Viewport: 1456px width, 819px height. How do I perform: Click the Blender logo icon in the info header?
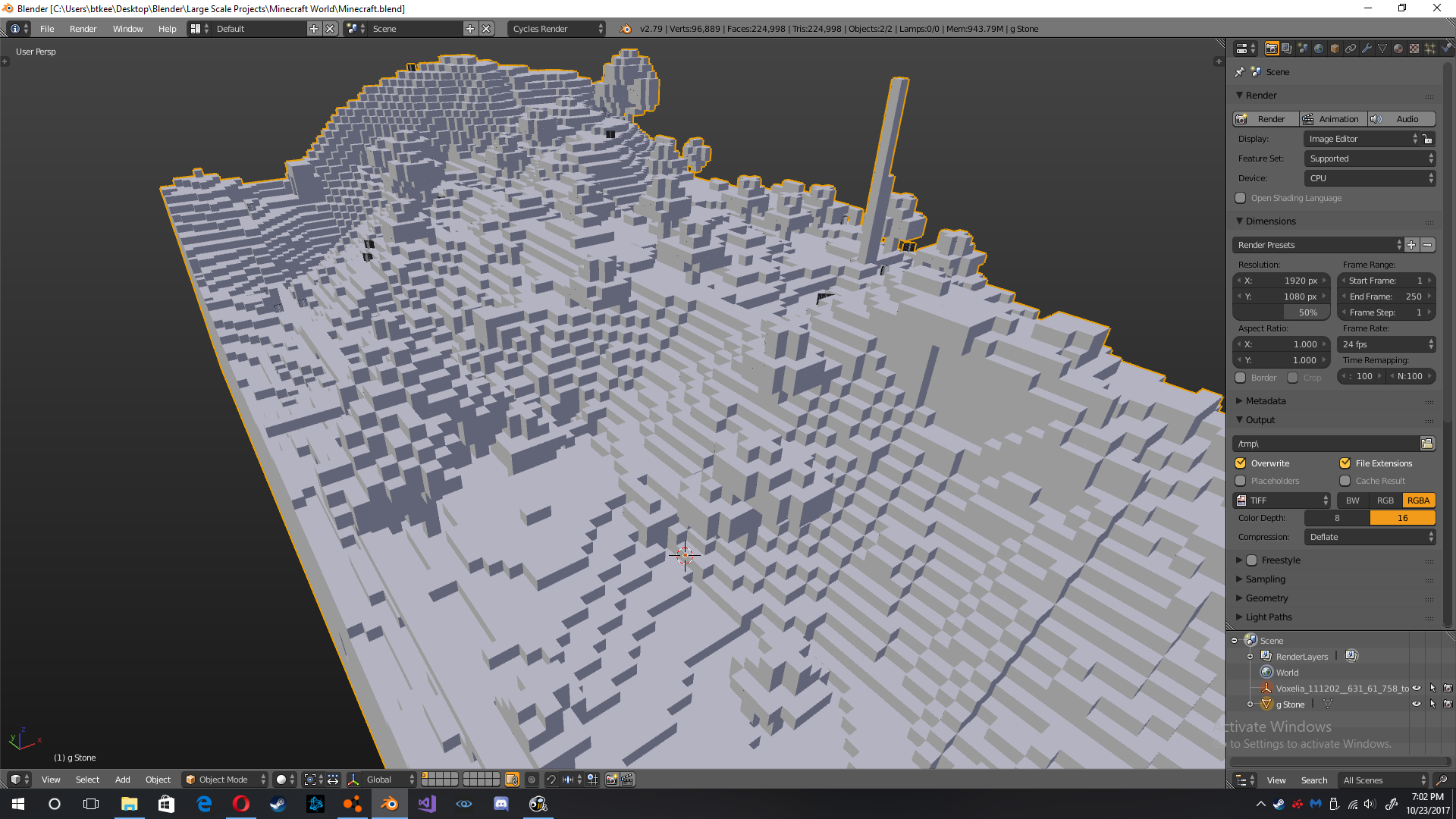[x=626, y=29]
